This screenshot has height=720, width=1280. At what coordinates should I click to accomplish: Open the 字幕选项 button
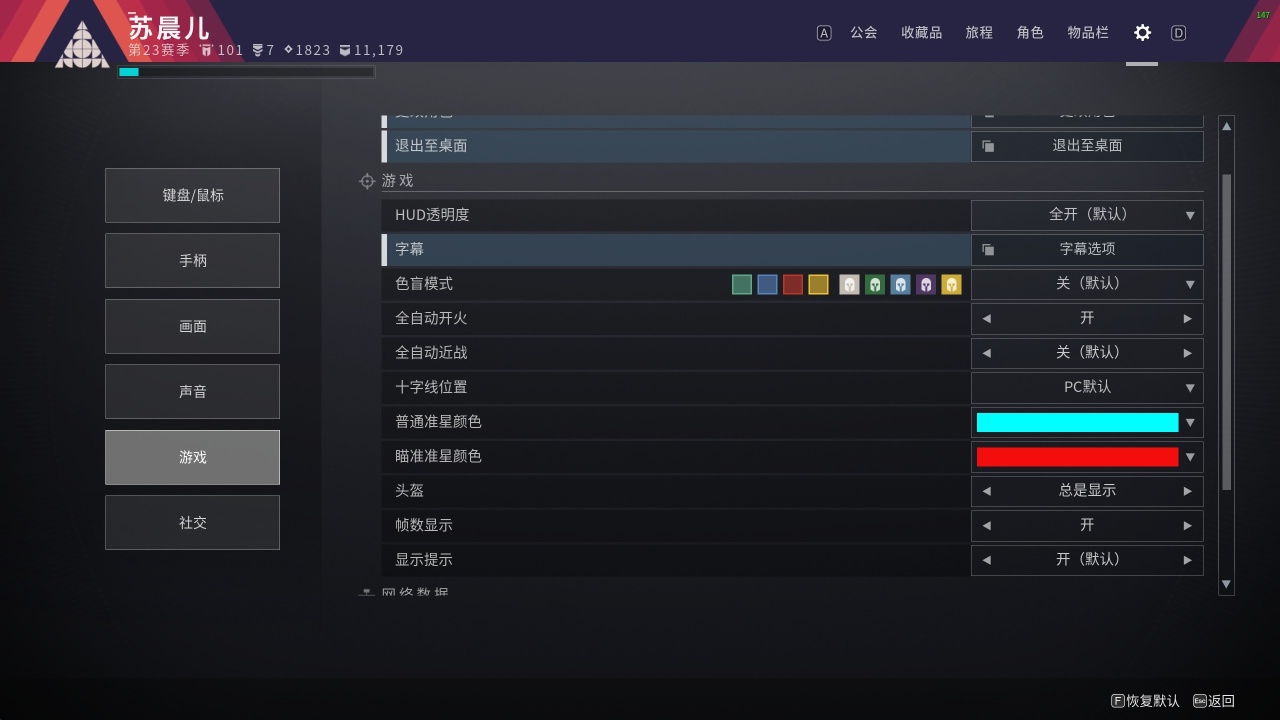pyautogui.click(x=1087, y=249)
